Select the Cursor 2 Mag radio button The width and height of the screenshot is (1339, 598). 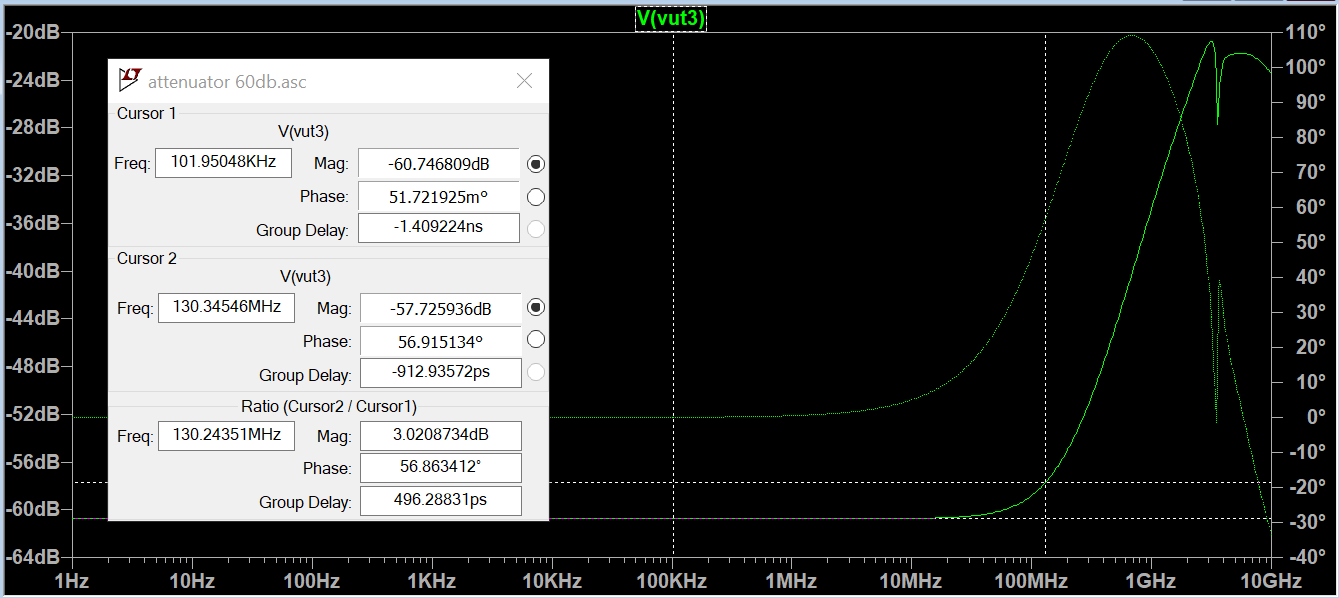(x=536, y=308)
